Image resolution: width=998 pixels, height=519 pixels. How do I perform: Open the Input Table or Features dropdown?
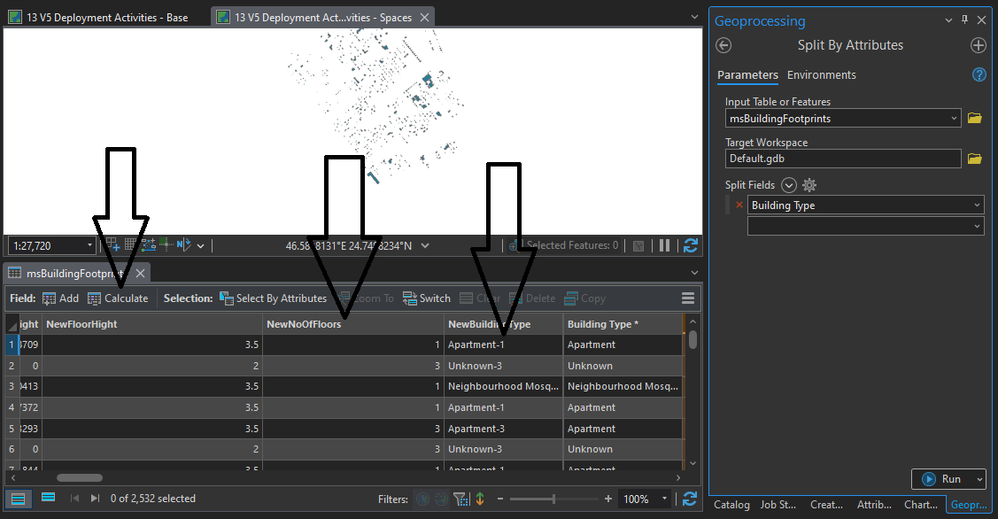pyautogui.click(x=953, y=118)
